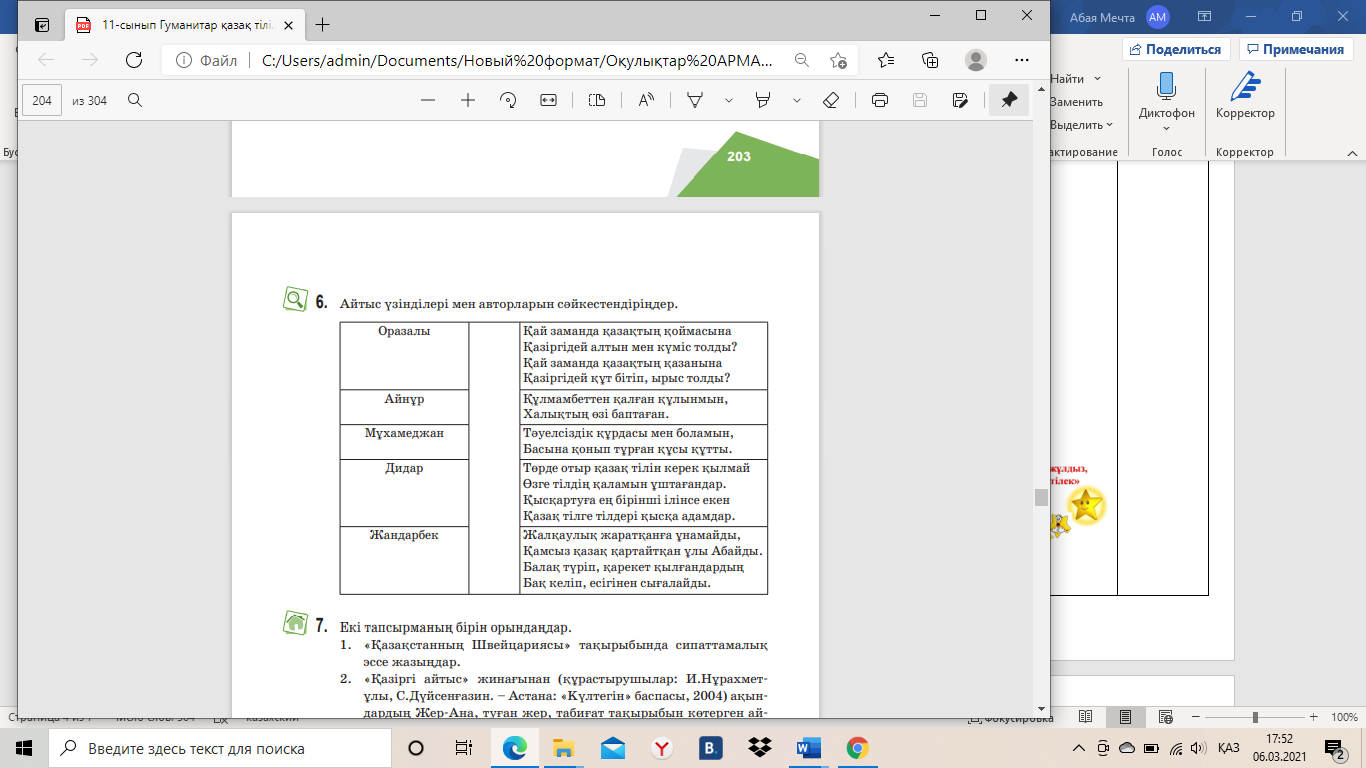The width and height of the screenshot is (1366, 768).
Task: Print the PDF document
Action: pos(880,100)
